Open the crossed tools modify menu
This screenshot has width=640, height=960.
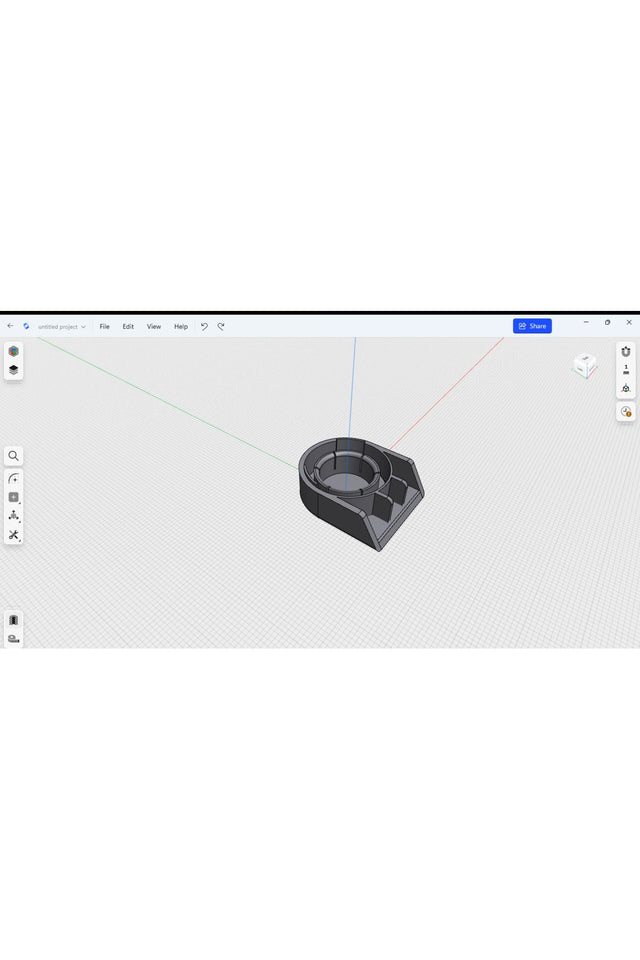[x=13, y=534]
